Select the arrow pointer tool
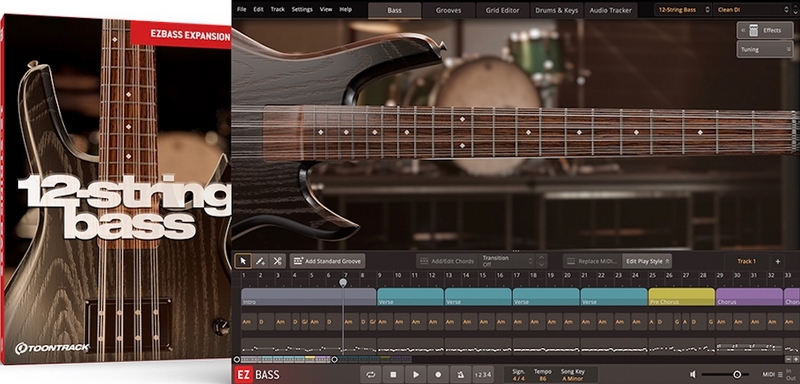The height and width of the screenshot is (384, 800). tap(243, 261)
